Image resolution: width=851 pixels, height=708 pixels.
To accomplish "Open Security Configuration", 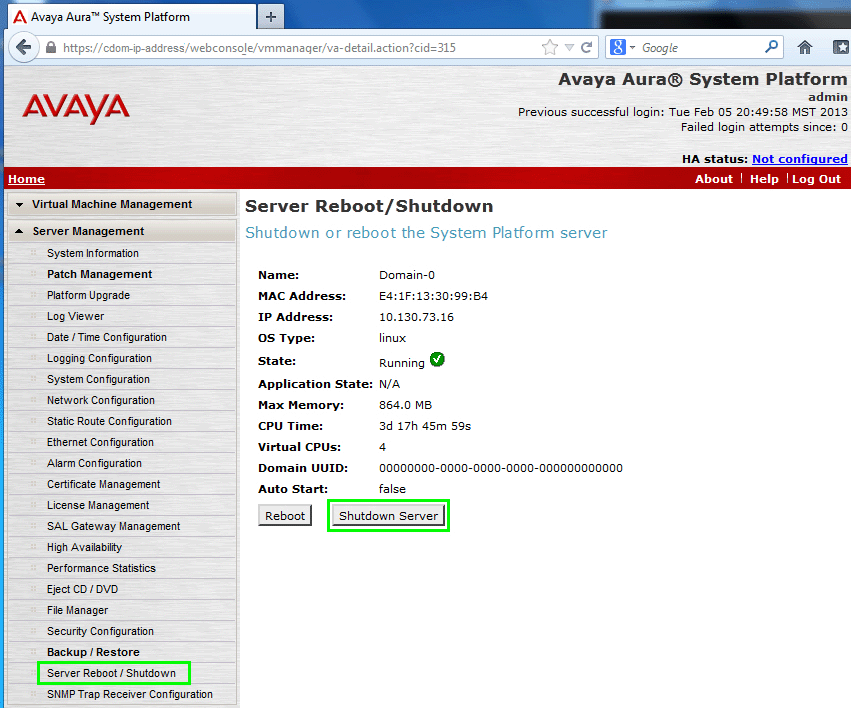I will pos(100,632).
